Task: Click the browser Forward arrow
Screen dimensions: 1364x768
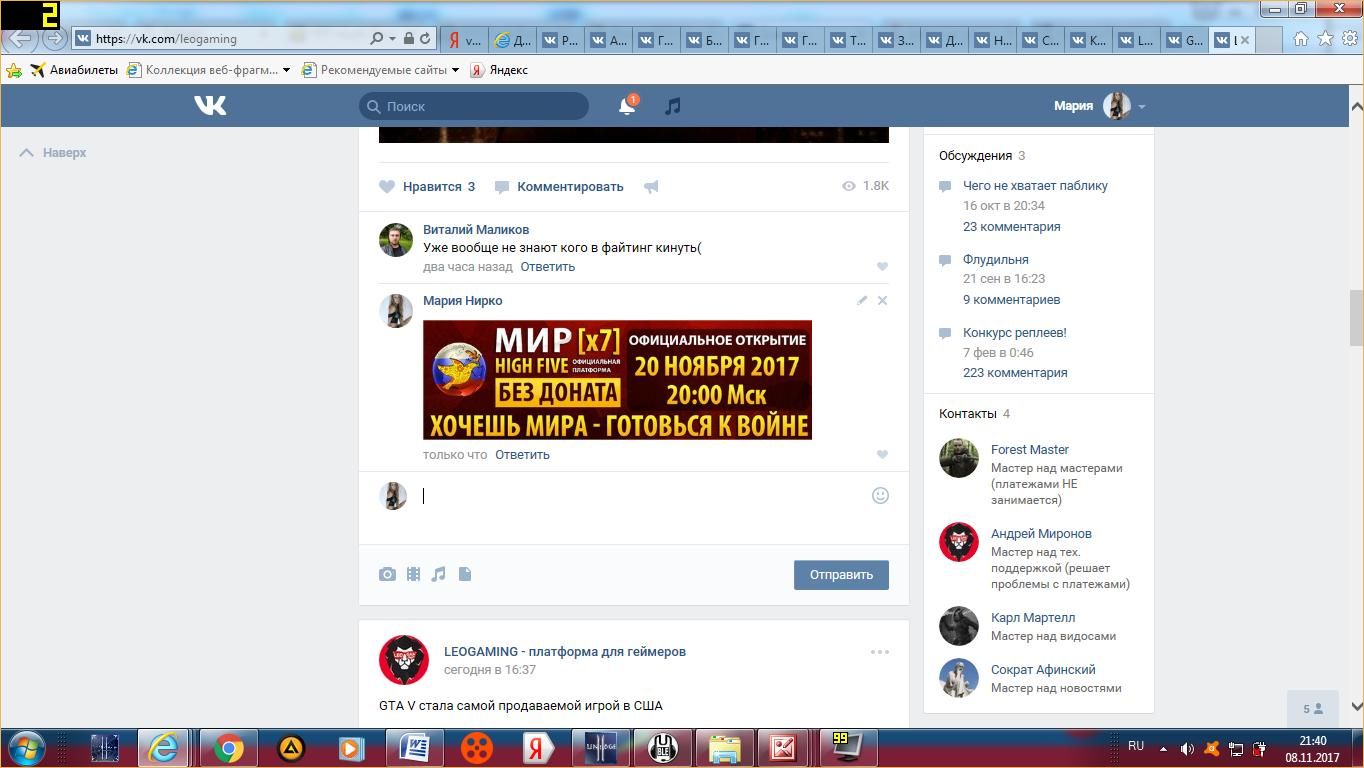Action: (54, 39)
